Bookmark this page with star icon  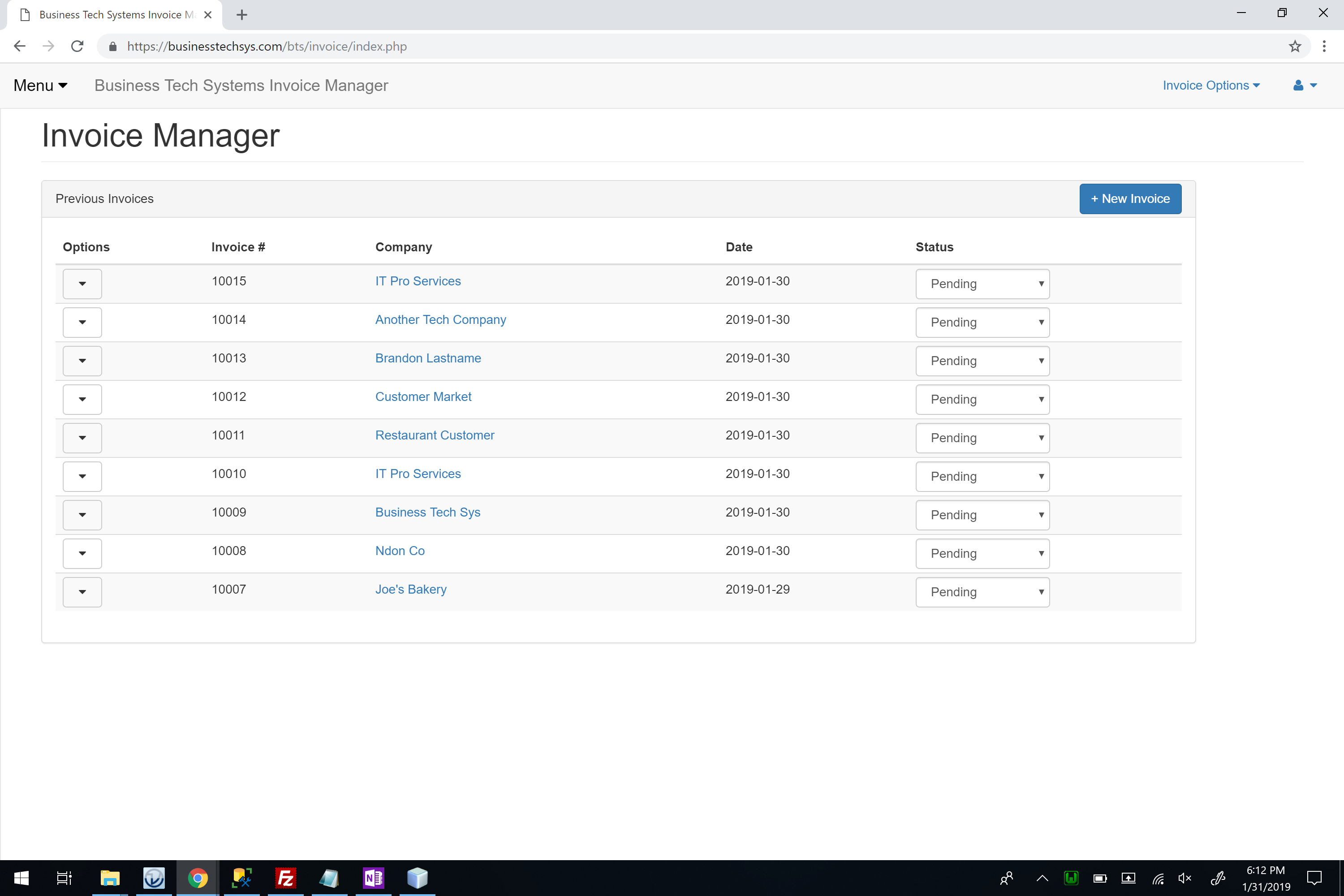(x=1295, y=46)
